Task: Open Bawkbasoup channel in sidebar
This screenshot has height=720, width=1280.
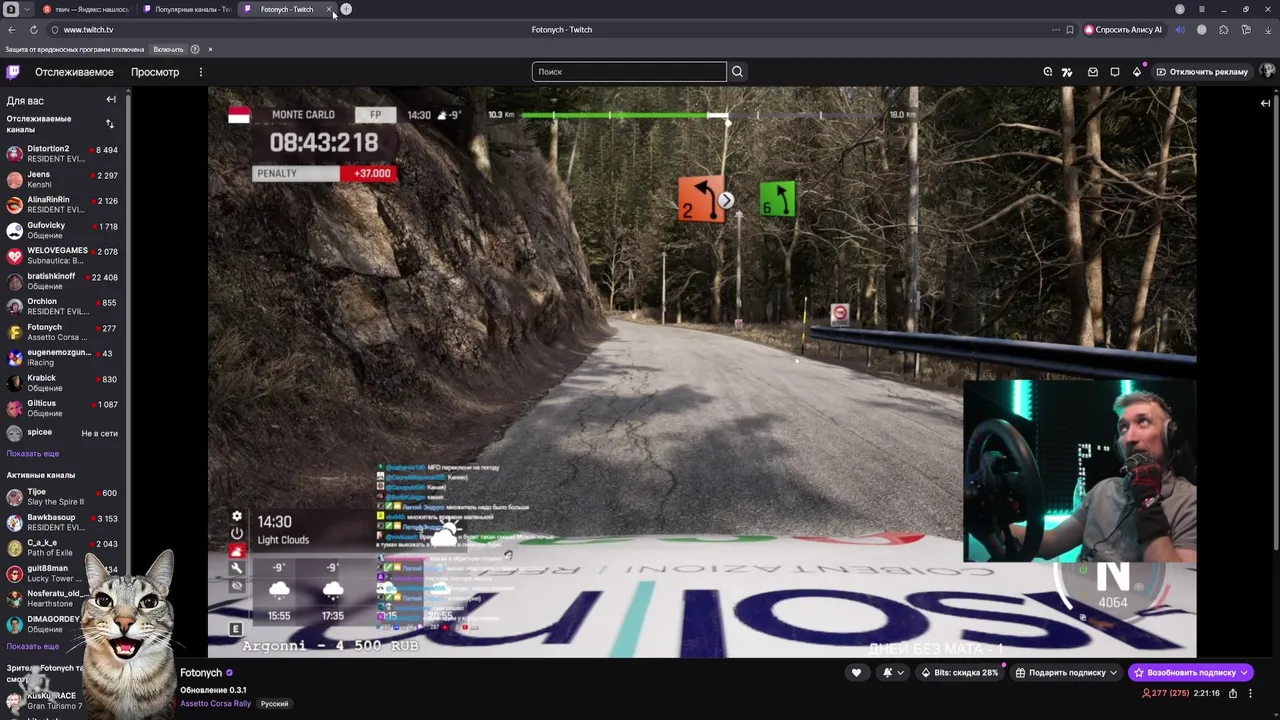Action: point(62,523)
